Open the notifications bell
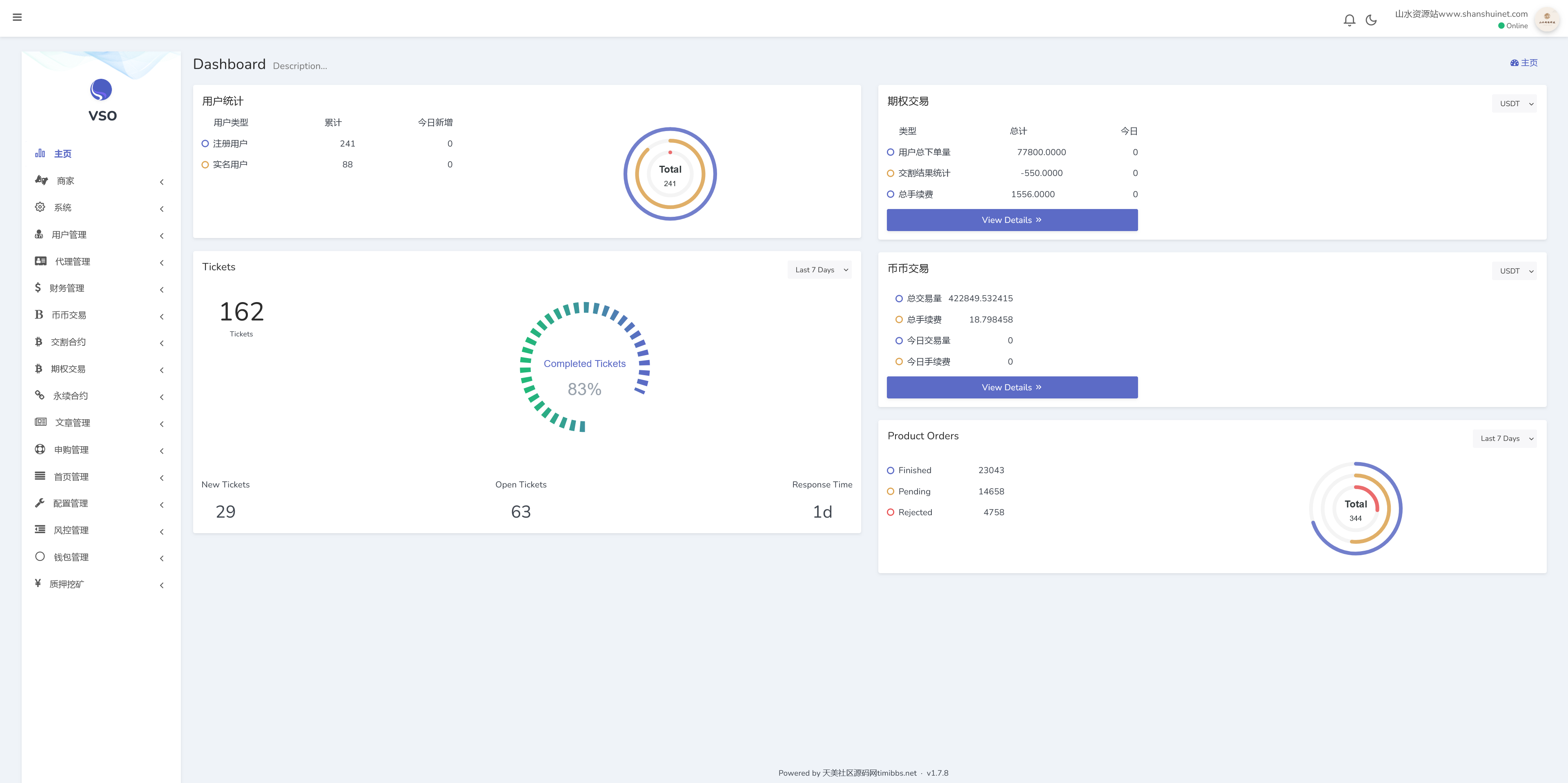 pos(1349,20)
